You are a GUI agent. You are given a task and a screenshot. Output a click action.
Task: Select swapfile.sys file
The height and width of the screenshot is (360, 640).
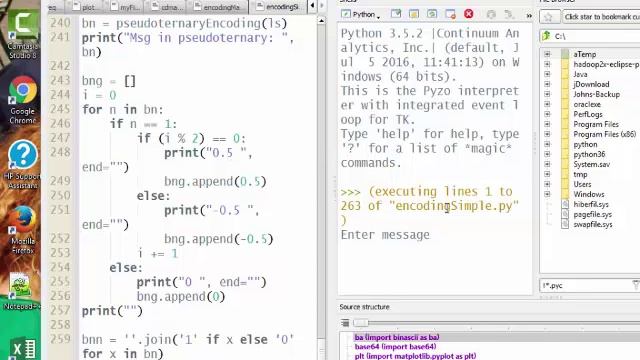coord(593,224)
